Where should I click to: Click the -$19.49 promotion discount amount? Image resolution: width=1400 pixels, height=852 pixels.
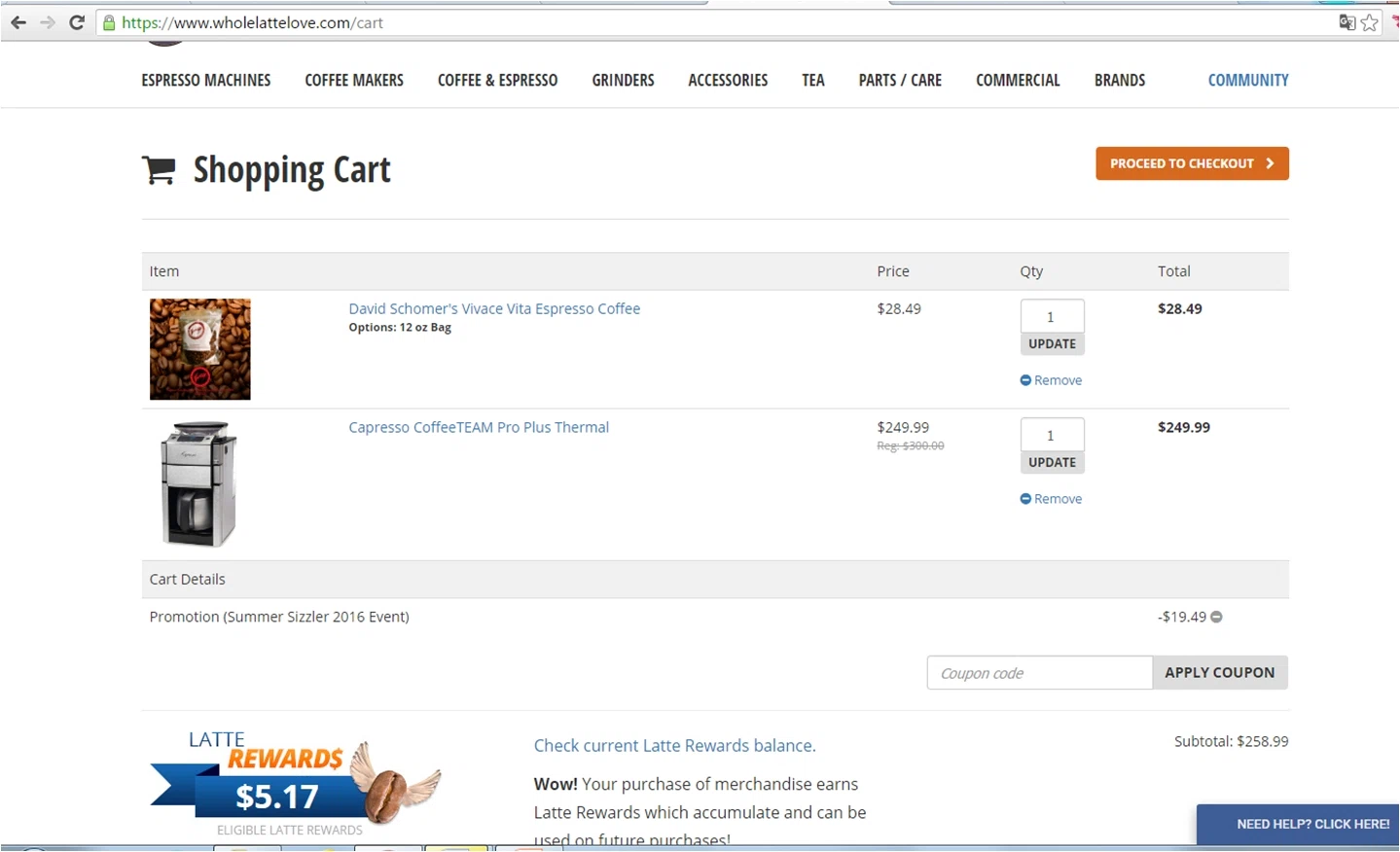tap(1181, 617)
